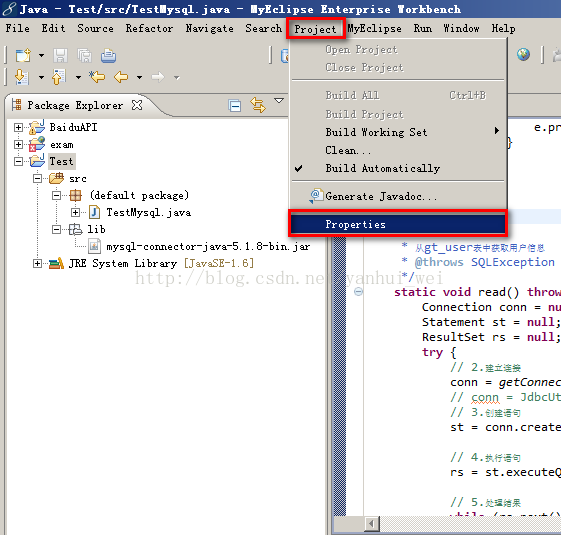Collapse All in Package Explorer
Image resolution: width=561 pixels, height=535 pixels.
click(235, 106)
